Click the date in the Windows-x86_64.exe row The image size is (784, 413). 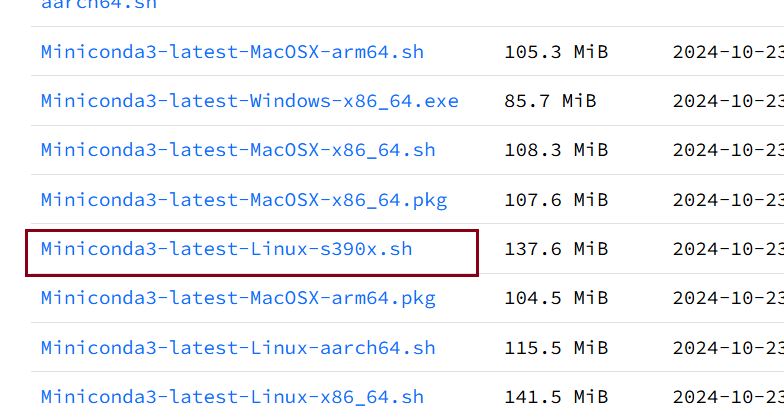click(x=727, y=101)
